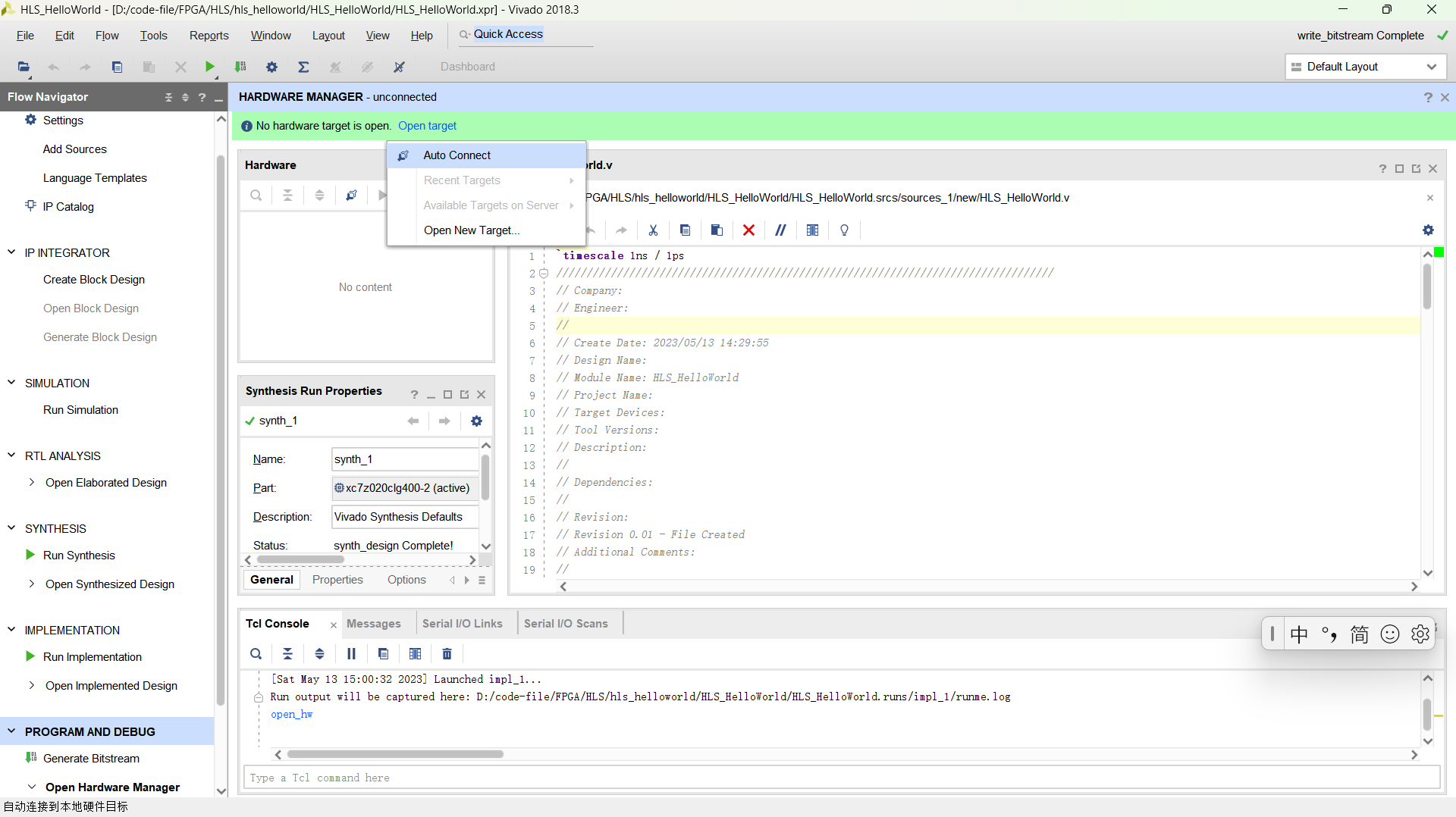
Task: Click the Tcl command input field
Action: pos(842,778)
